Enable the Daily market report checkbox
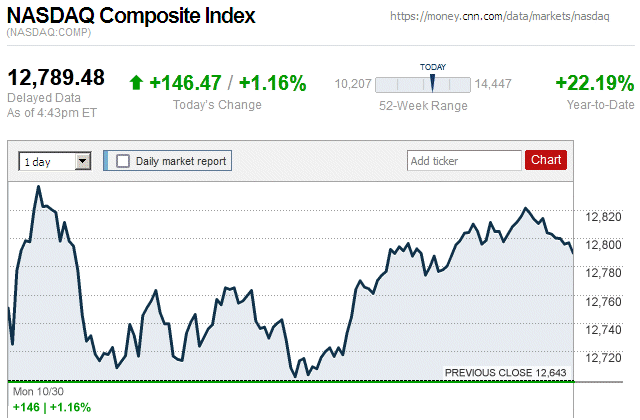 pyautogui.click(x=123, y=160)
